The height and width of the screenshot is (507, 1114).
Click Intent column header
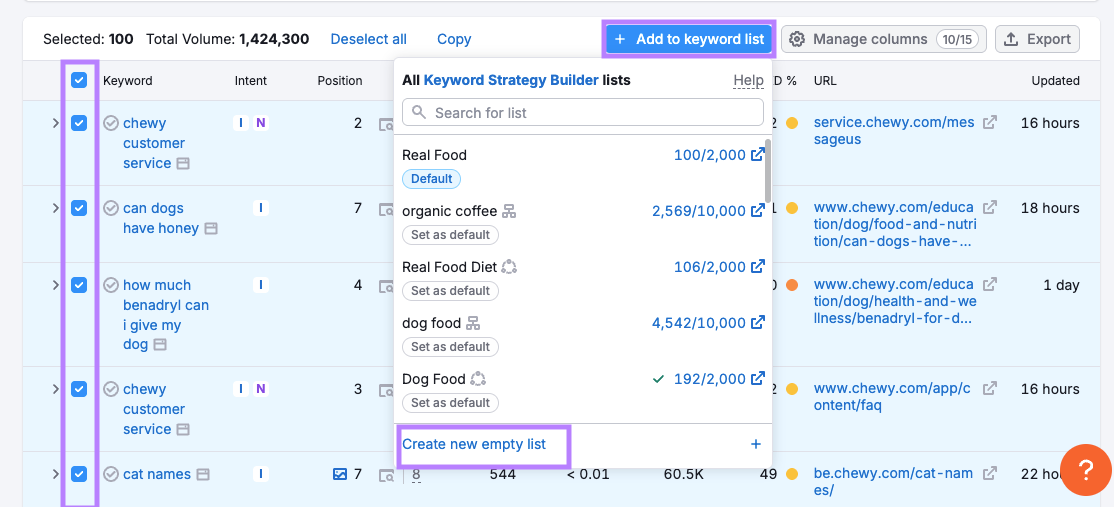pos(251,80)
